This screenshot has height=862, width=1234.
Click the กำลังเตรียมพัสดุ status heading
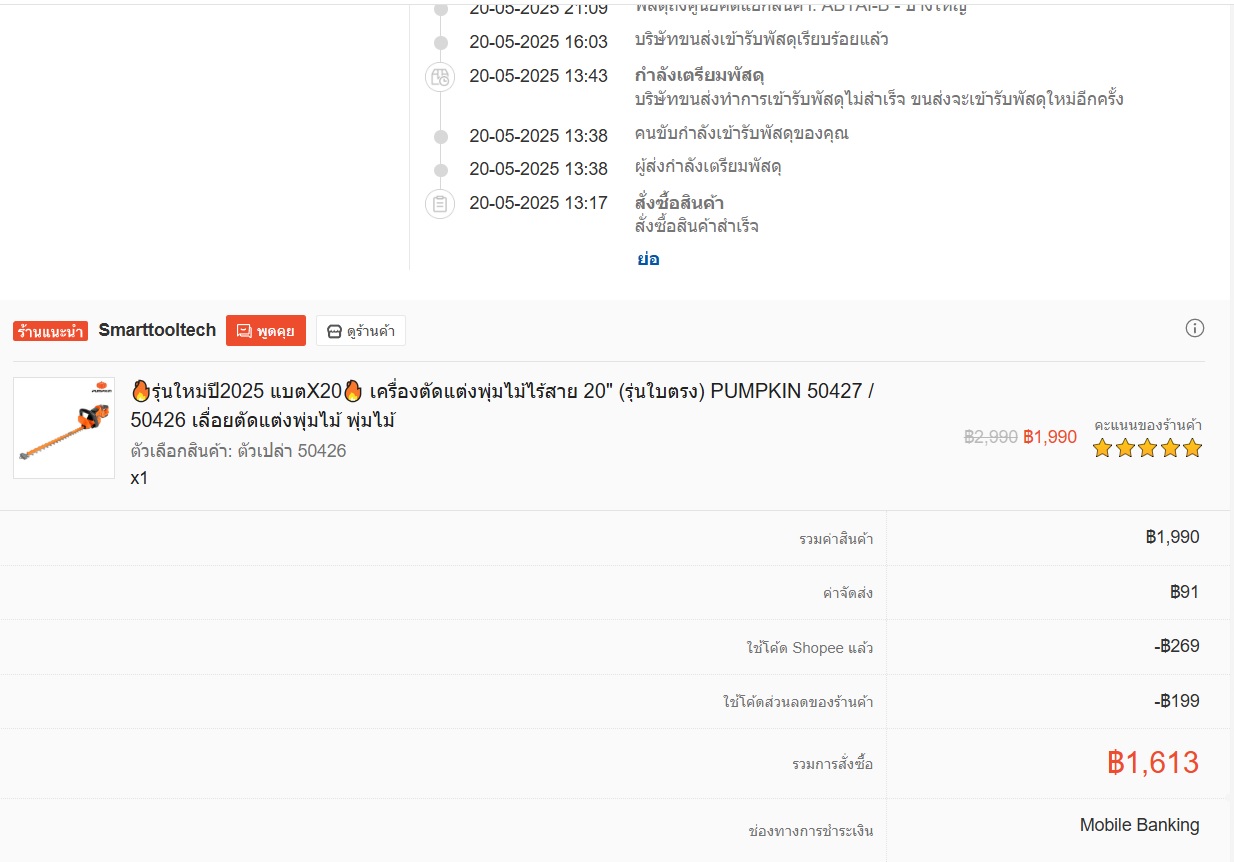[x=700, y=76]
